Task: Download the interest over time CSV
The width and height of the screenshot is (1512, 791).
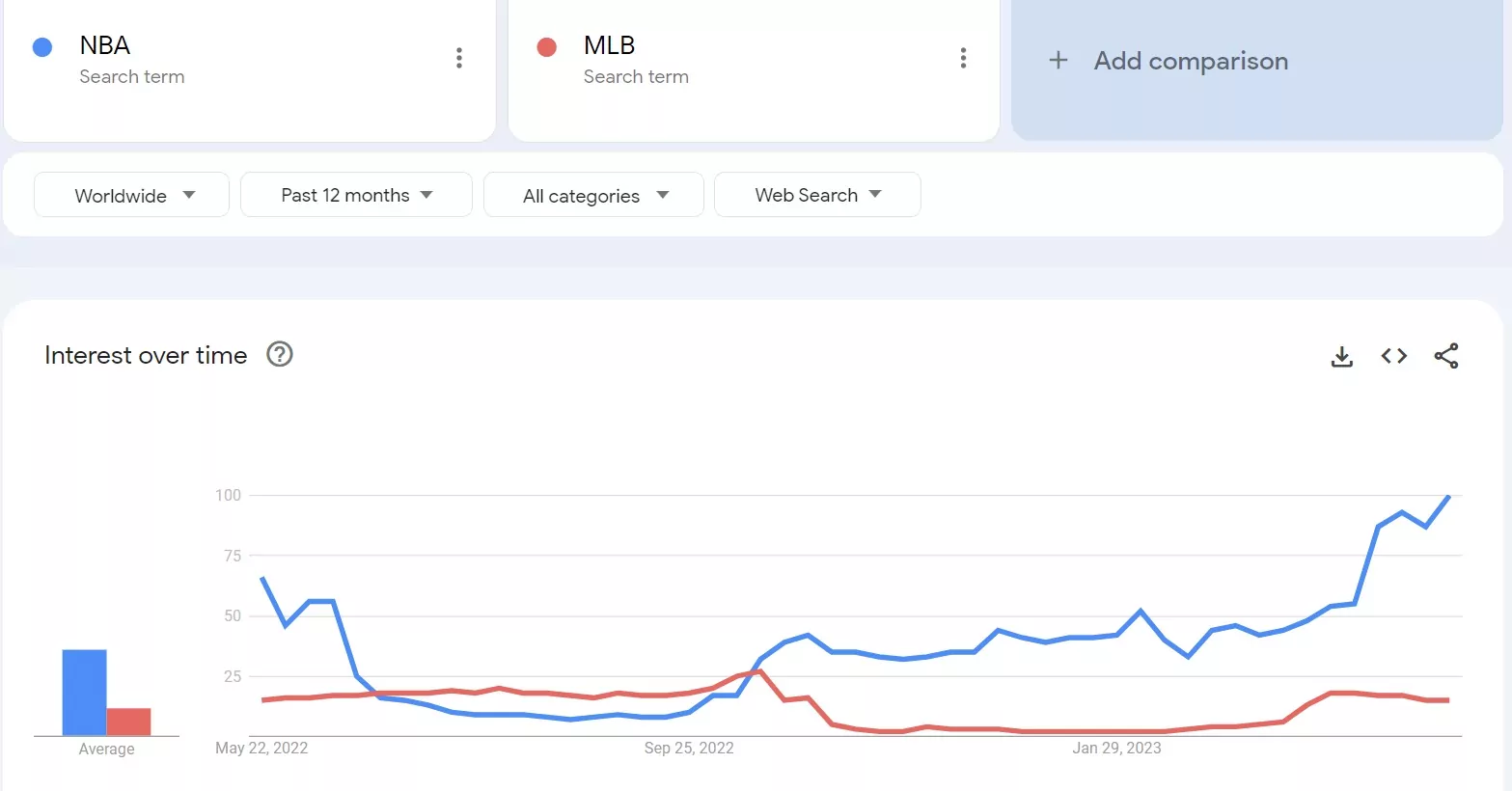Action: tap(1341, 357)
